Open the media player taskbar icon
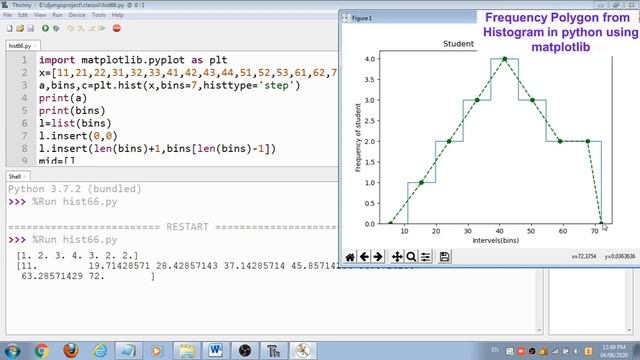640x360 pixels. [156, 351]
